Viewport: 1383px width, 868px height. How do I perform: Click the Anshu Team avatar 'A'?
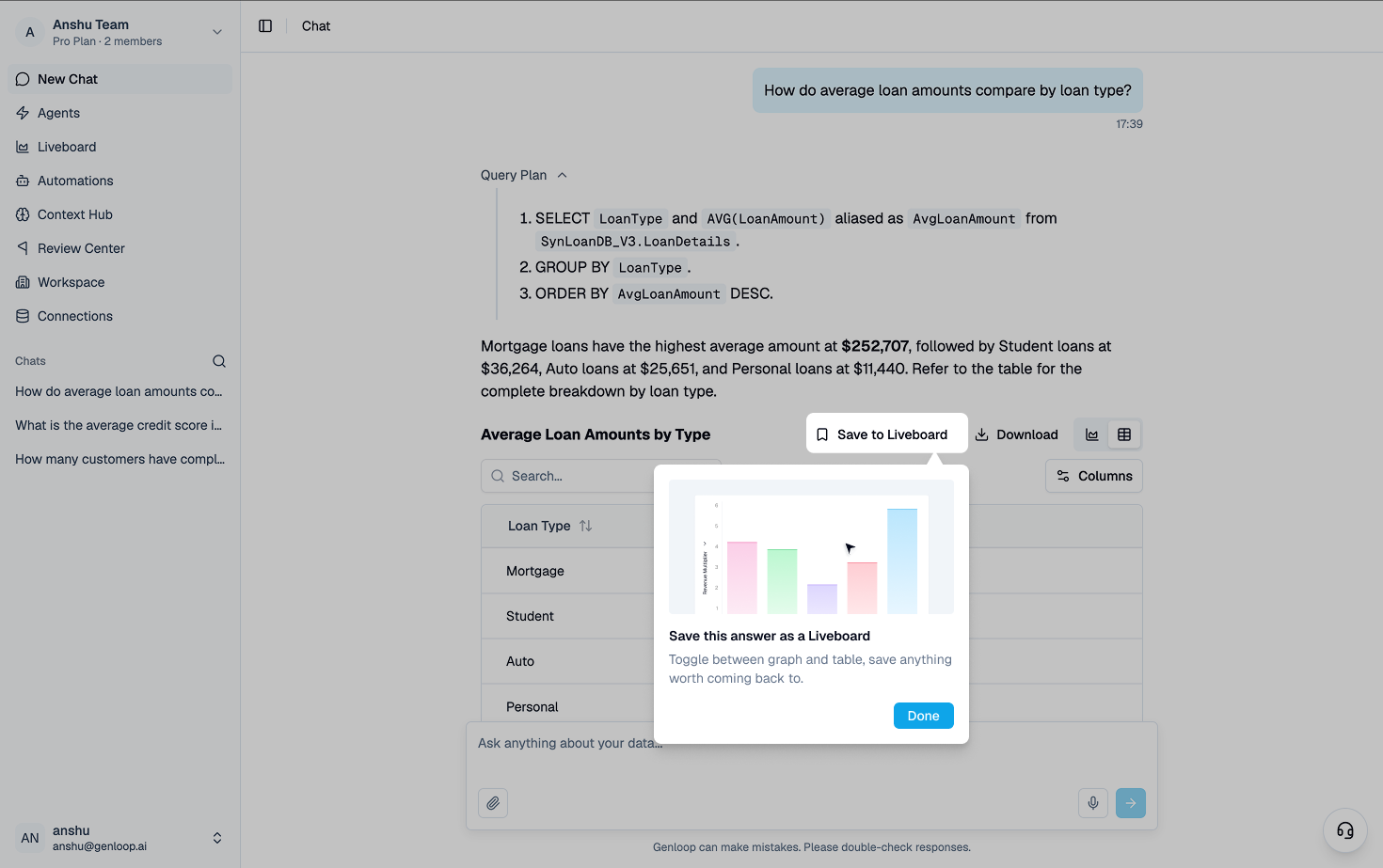click(x=30, y=32)
